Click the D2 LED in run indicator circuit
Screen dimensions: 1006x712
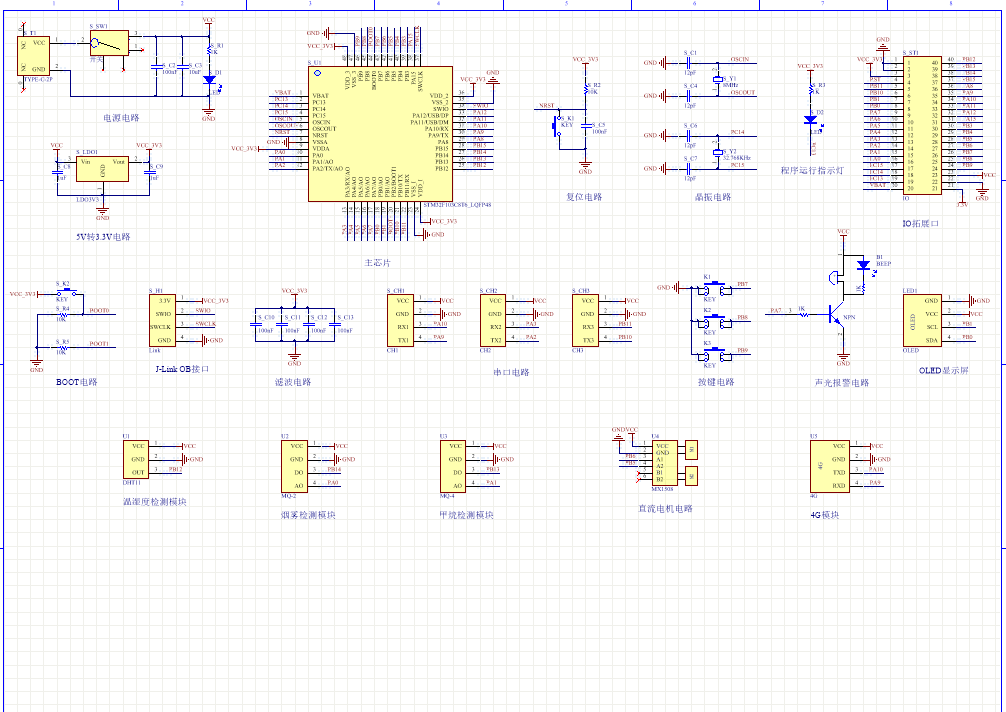pos(809,119)
